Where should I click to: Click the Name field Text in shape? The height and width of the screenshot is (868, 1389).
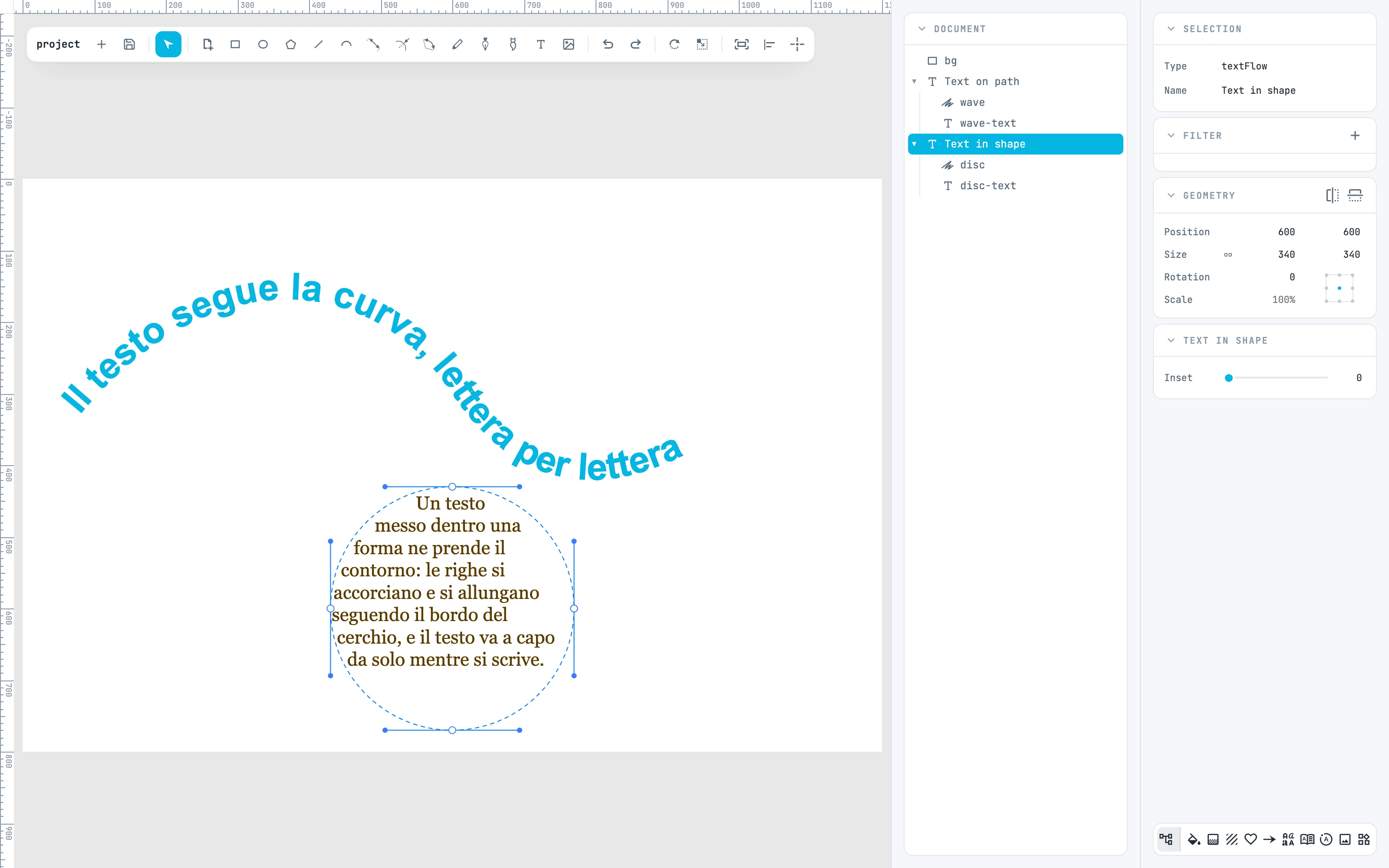point(1258,90)
